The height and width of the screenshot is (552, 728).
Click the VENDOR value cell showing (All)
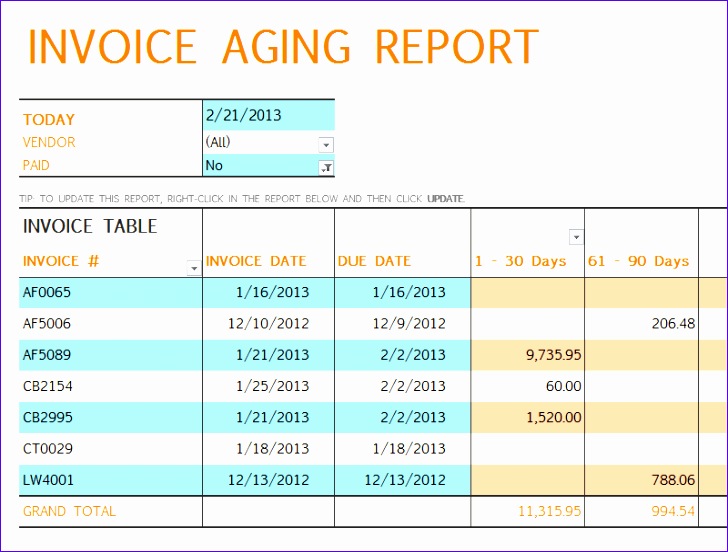(268, 142)
